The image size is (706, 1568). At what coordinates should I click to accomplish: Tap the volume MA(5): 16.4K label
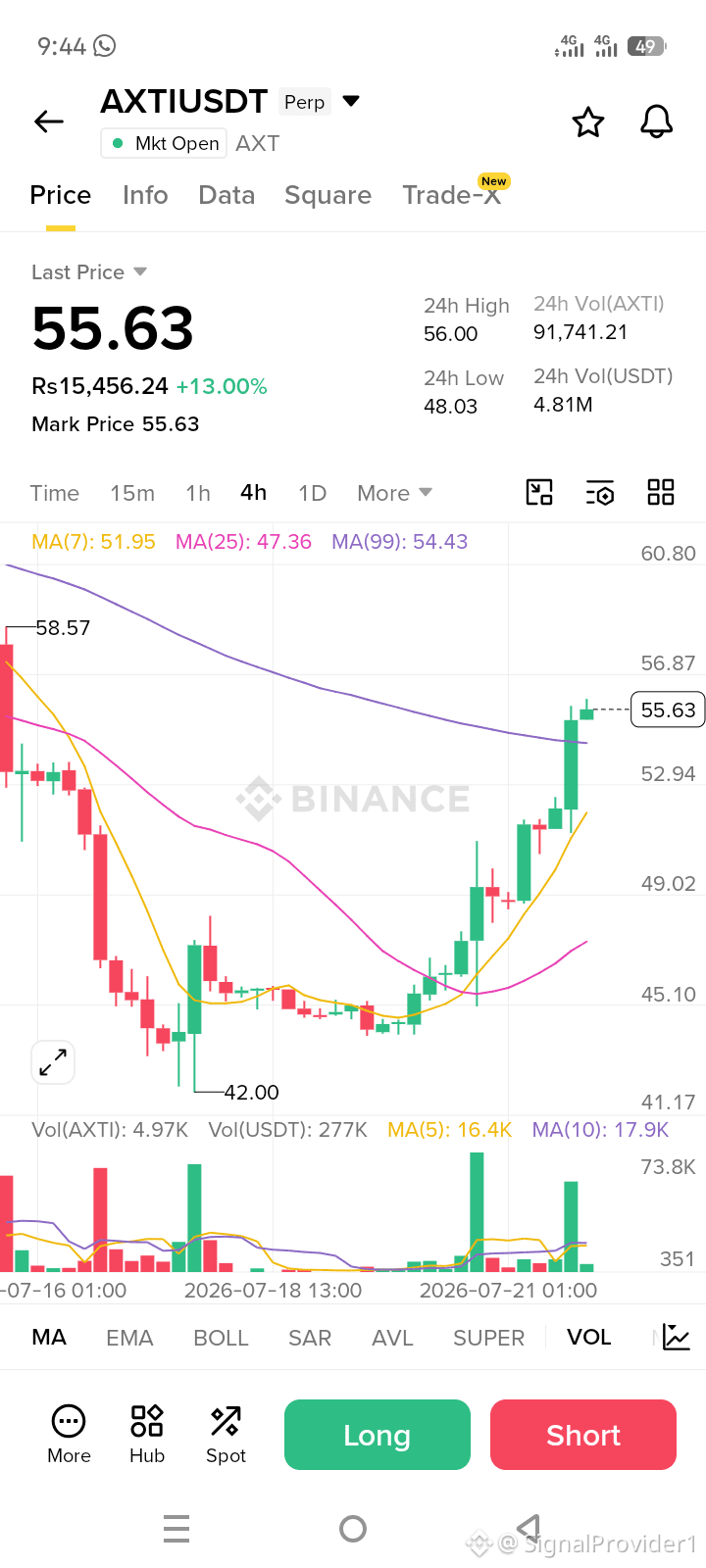(449, 1130)
